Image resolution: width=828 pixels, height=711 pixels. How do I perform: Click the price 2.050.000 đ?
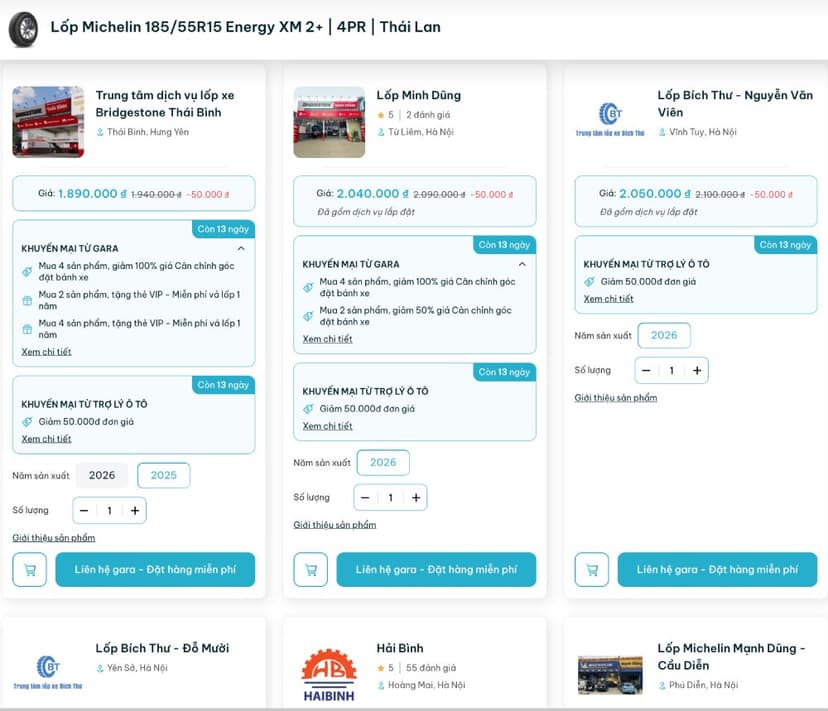click(655, 194)
